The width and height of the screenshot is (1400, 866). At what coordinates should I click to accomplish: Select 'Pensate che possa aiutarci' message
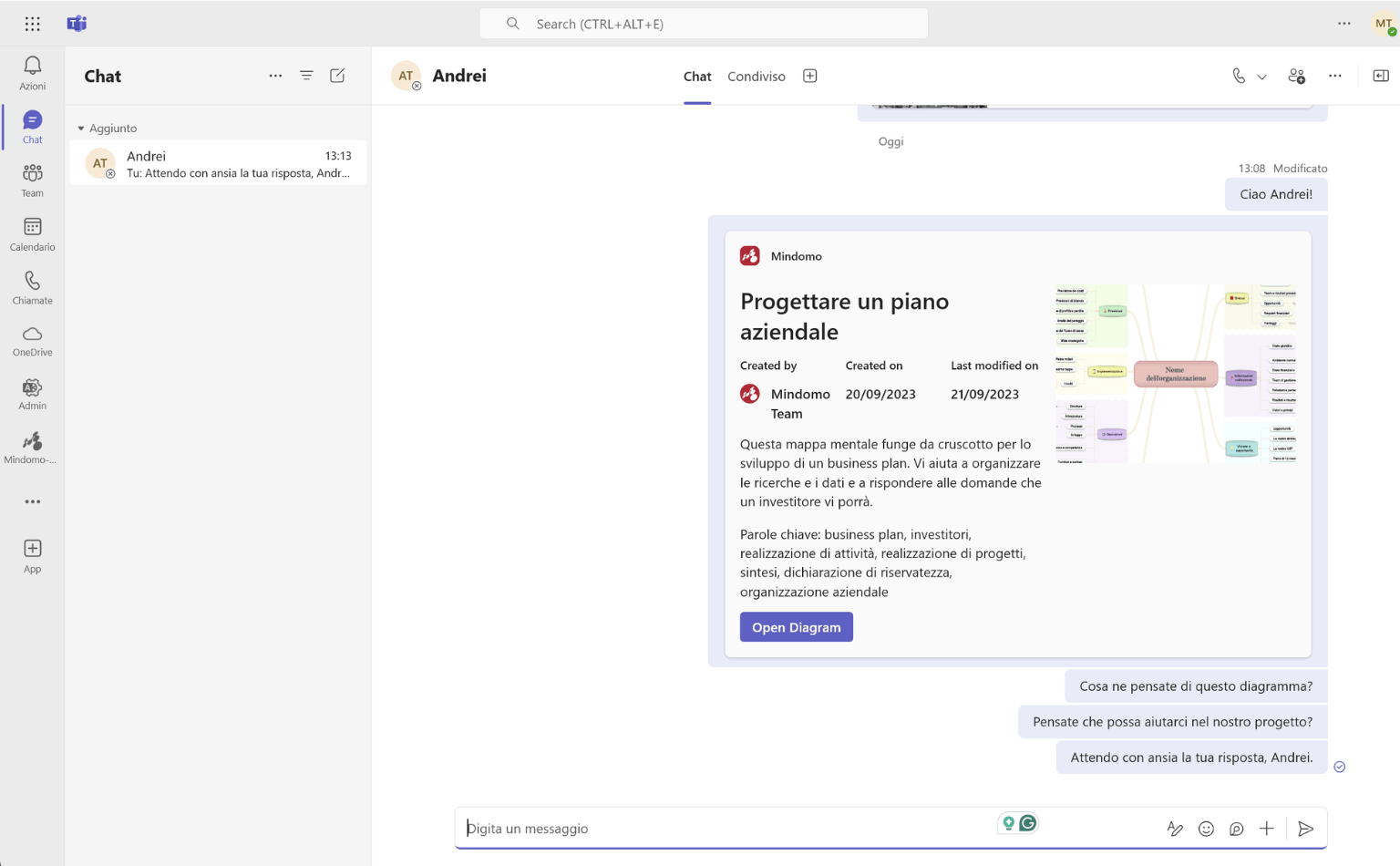click(x=1172, y=722)
